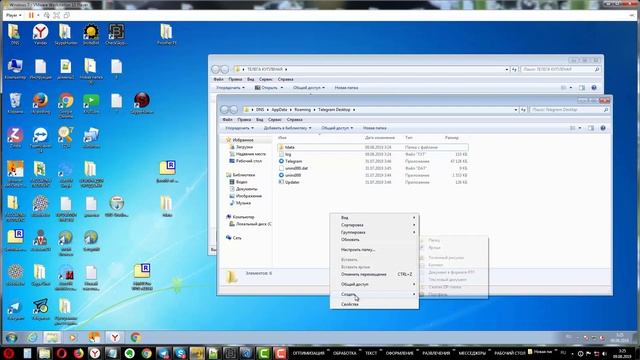Open the Recycle Bin desktop icon
This screenshot has height=360, width=640.
point(15,103)
